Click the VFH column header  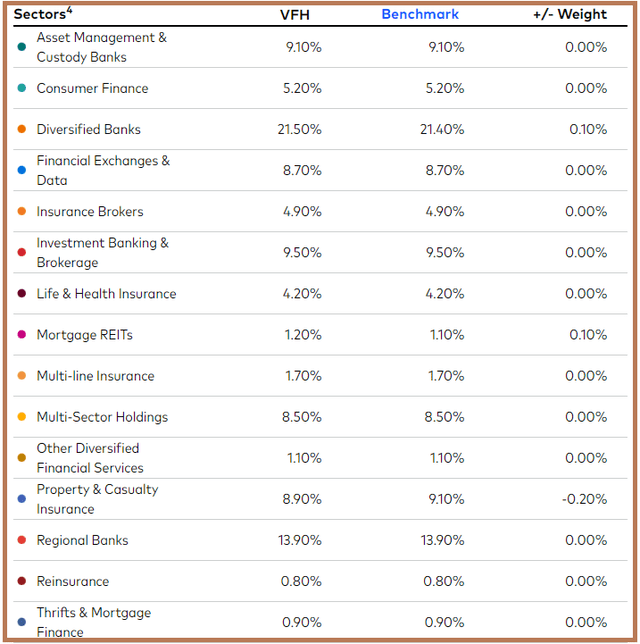(295, 15)
